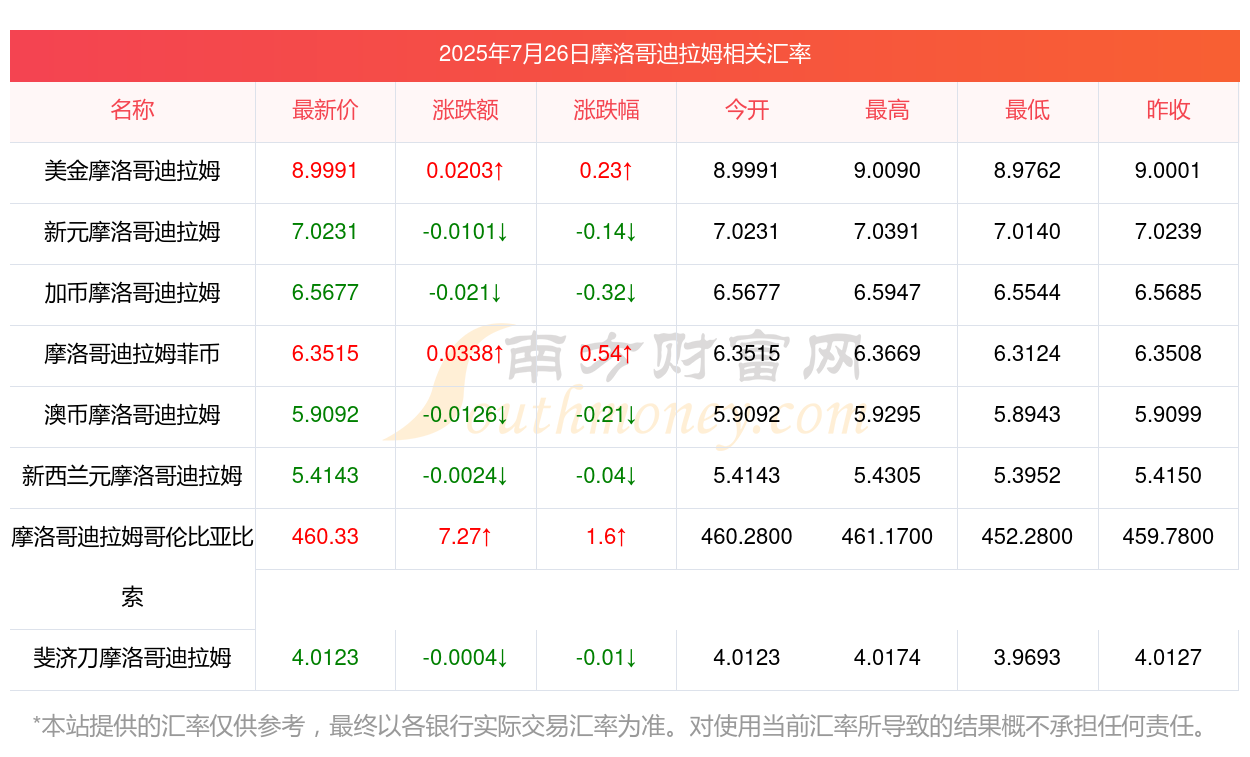Select high value 5.9295
The height and width of the screenshot is (757, 1250).
(x=887, y=415)
